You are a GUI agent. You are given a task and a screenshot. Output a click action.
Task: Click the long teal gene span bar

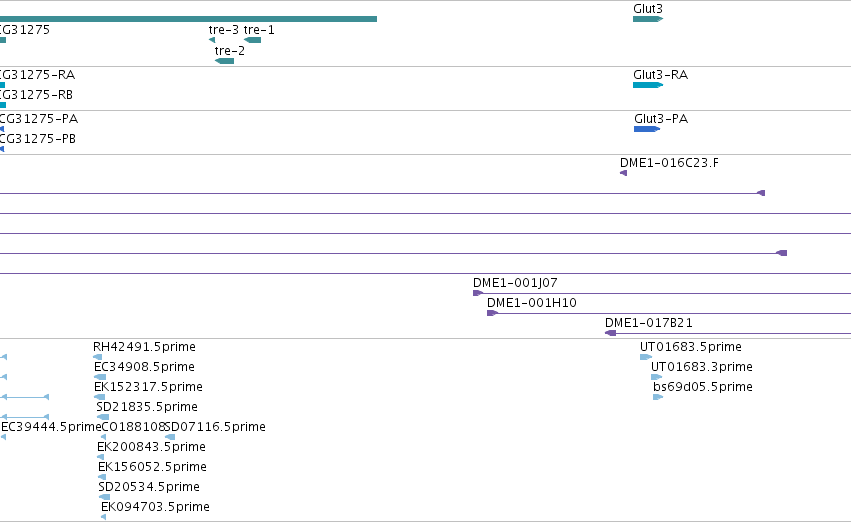click(188, 19)
